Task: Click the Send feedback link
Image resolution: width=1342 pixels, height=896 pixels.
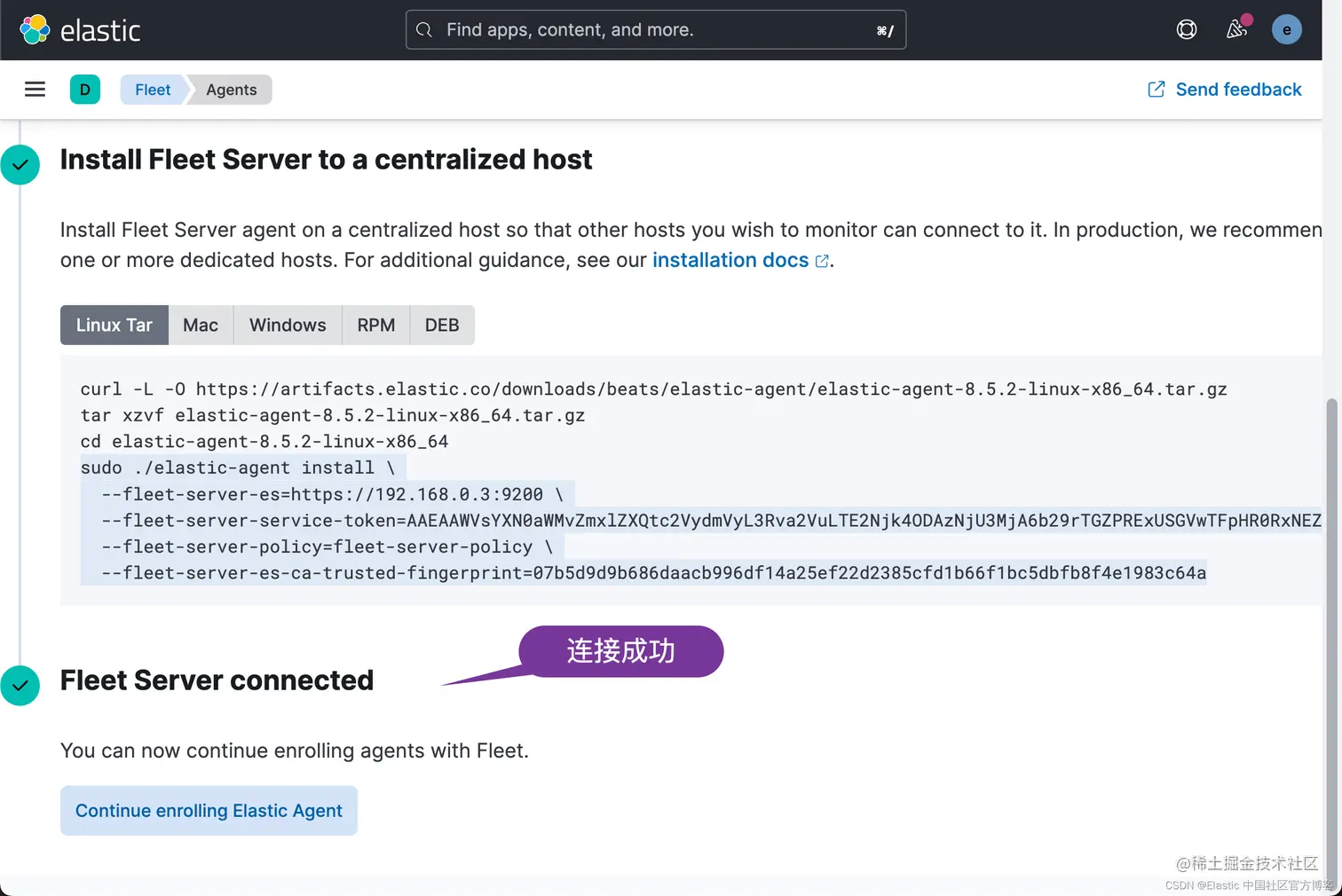Action: (1238, 90)
